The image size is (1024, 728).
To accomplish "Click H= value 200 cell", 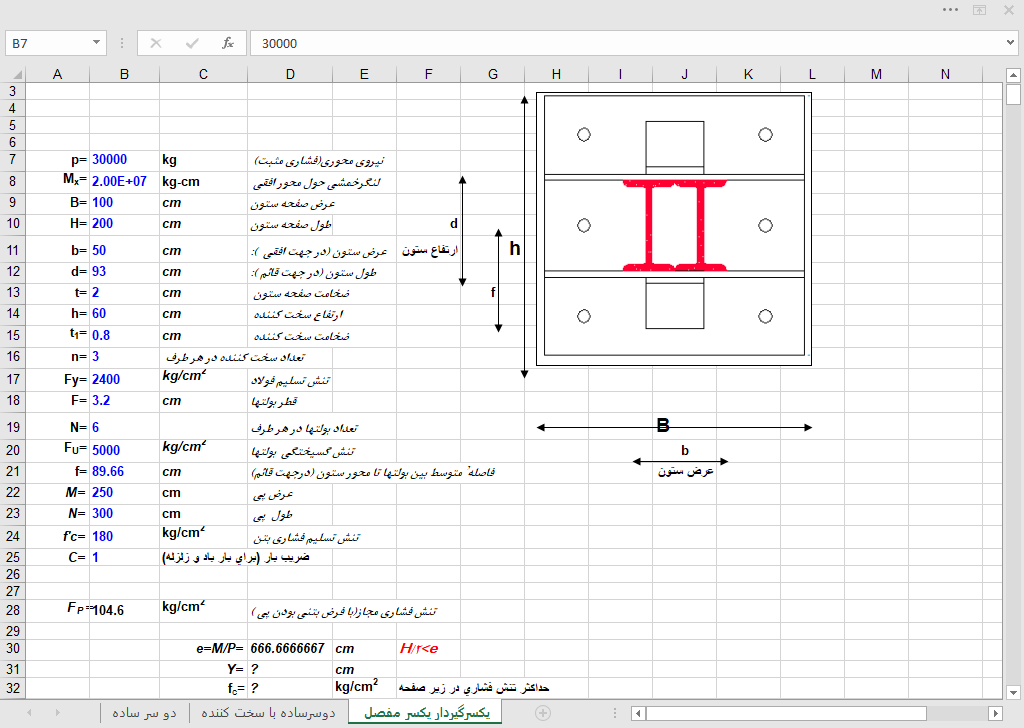I will [124, 224].
